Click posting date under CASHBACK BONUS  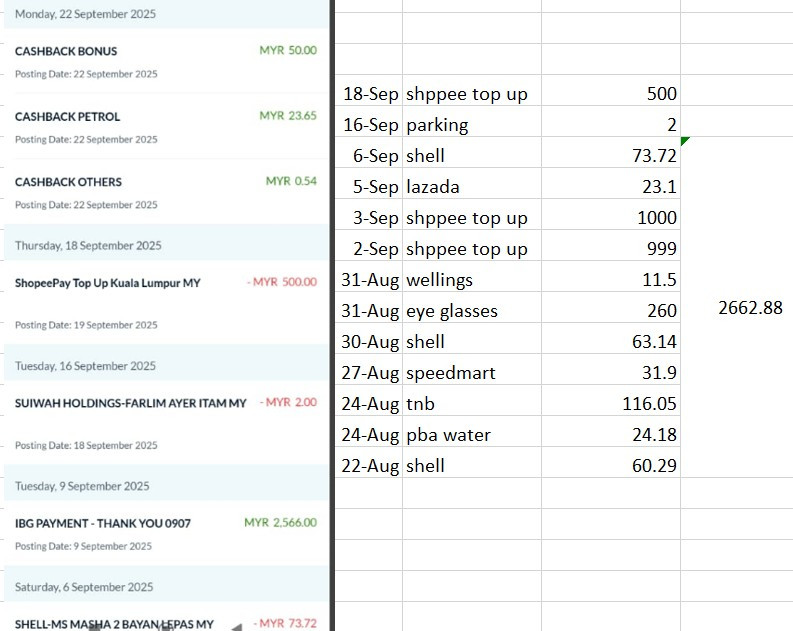(86, 74)
